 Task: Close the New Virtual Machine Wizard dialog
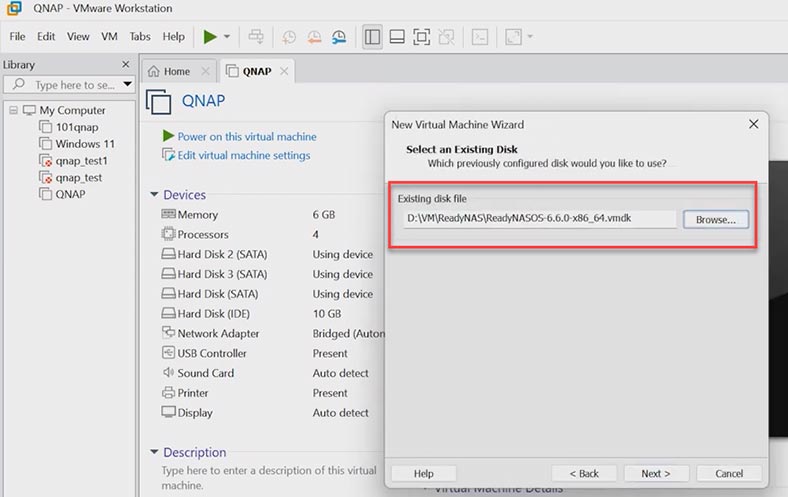point(753,124)
